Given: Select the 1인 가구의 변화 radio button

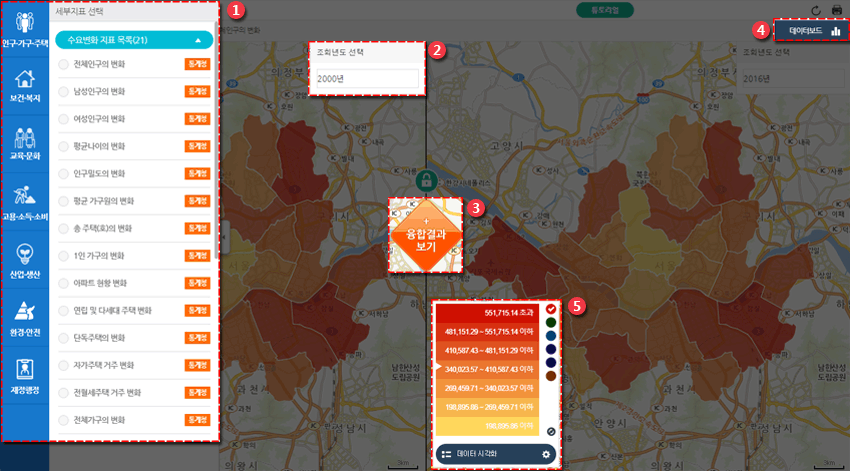Looking at the screenshot, I should point(63,256).
